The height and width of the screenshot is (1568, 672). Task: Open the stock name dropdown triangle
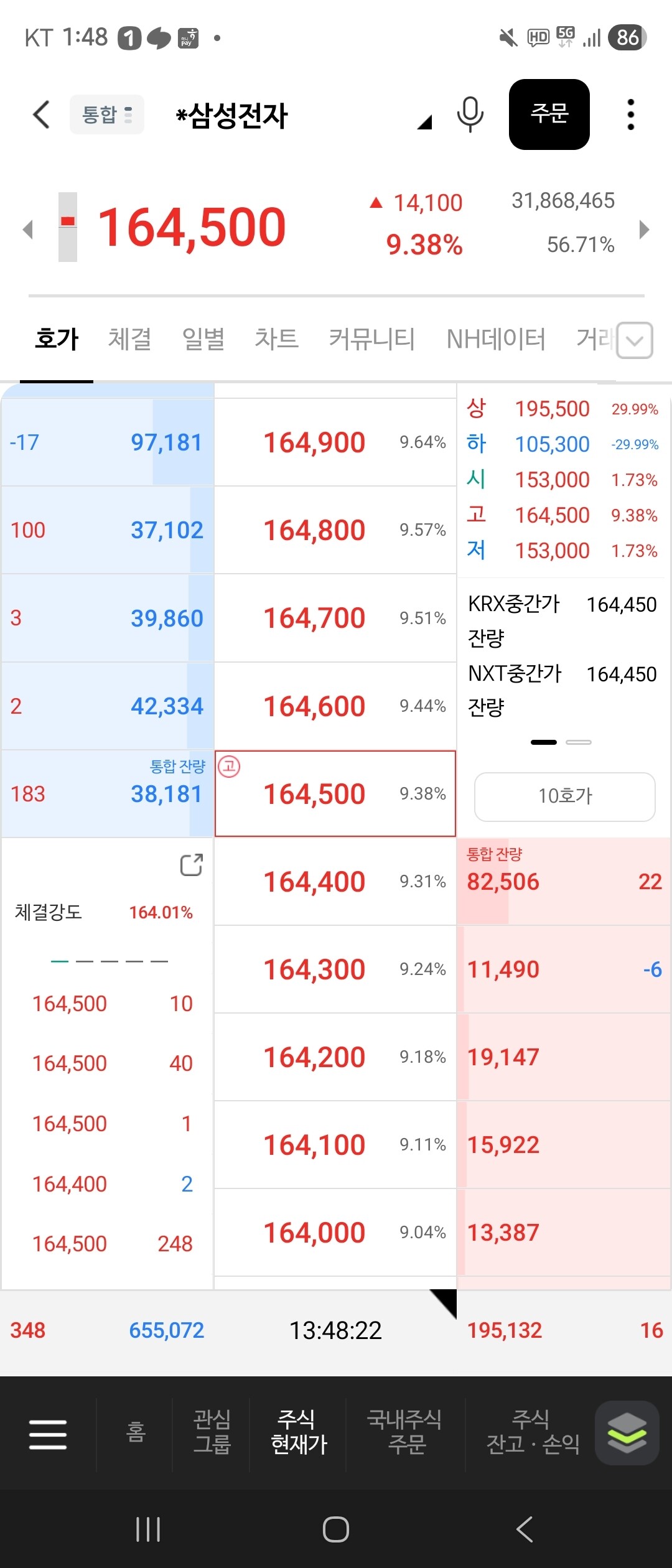[425, 122]
